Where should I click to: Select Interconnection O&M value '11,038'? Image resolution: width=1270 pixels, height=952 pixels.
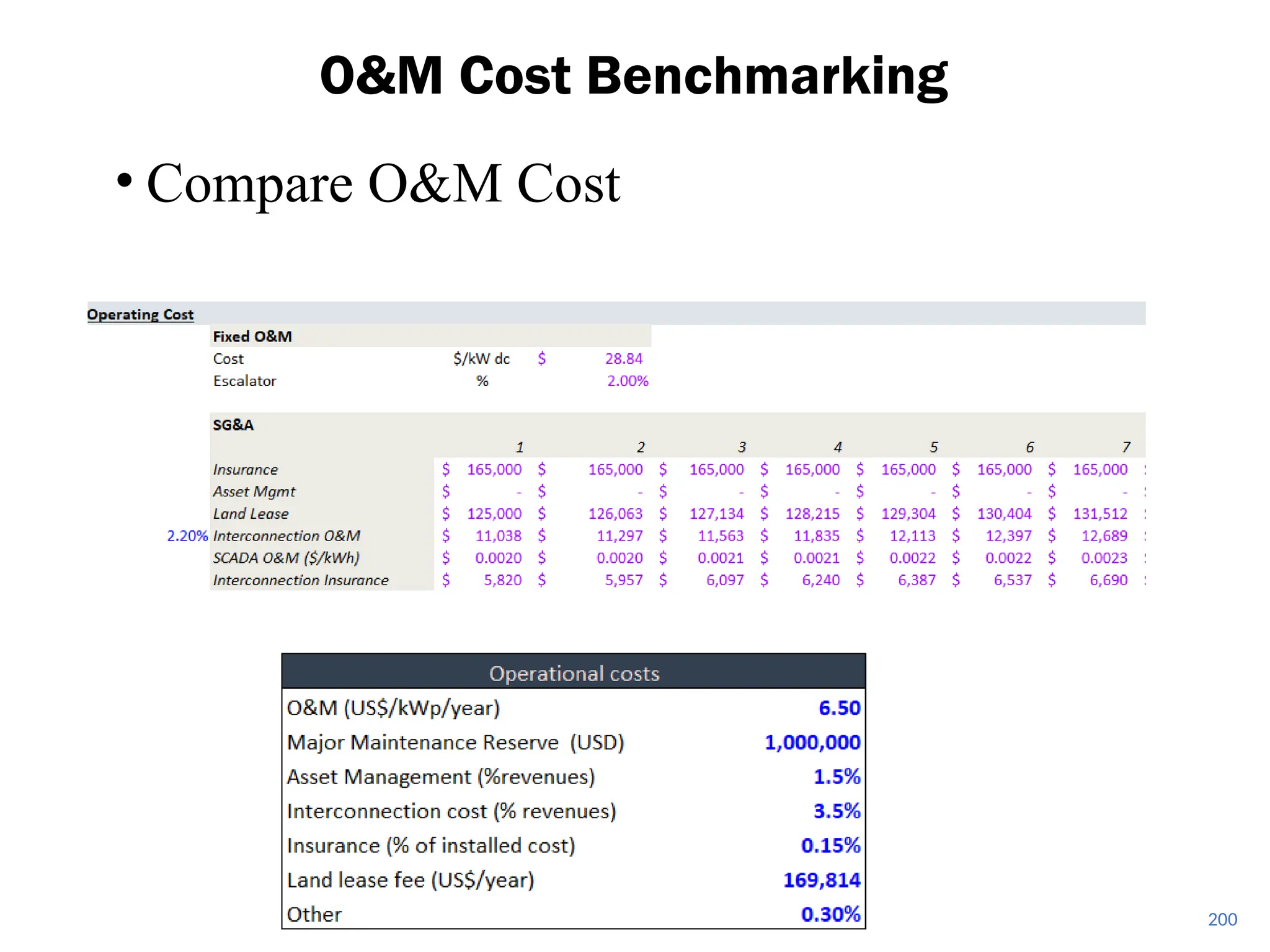tap(499, 536)
